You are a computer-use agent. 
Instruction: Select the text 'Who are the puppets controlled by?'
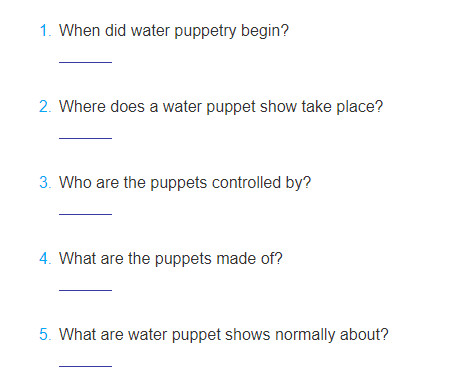coord(185,183)
